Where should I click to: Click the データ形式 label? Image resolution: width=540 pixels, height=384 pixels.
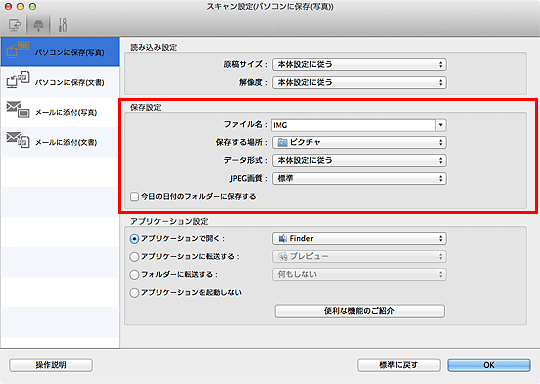click(246, 160)
